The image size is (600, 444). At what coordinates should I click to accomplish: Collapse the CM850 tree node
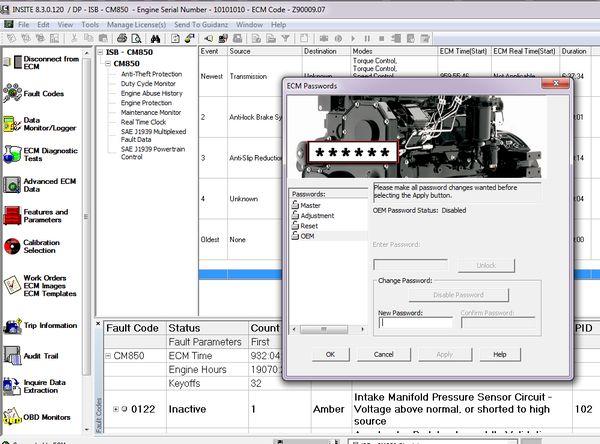click(x=108, y=64)
